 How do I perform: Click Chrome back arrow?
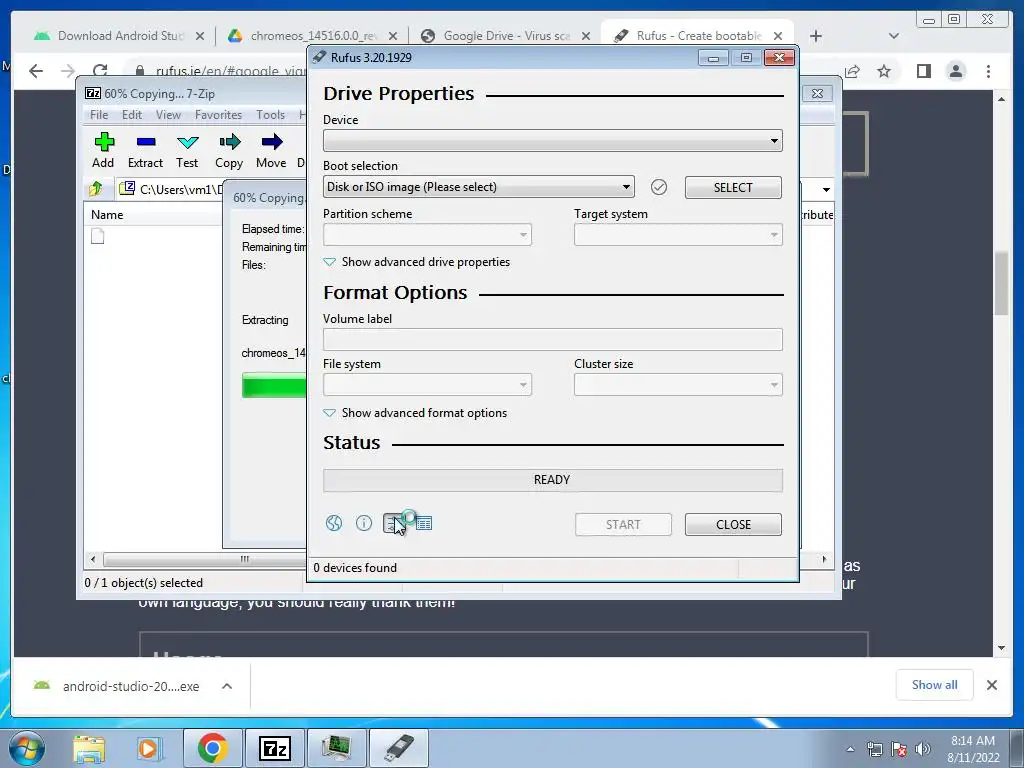pyautogui.click(x=36, y=71)
